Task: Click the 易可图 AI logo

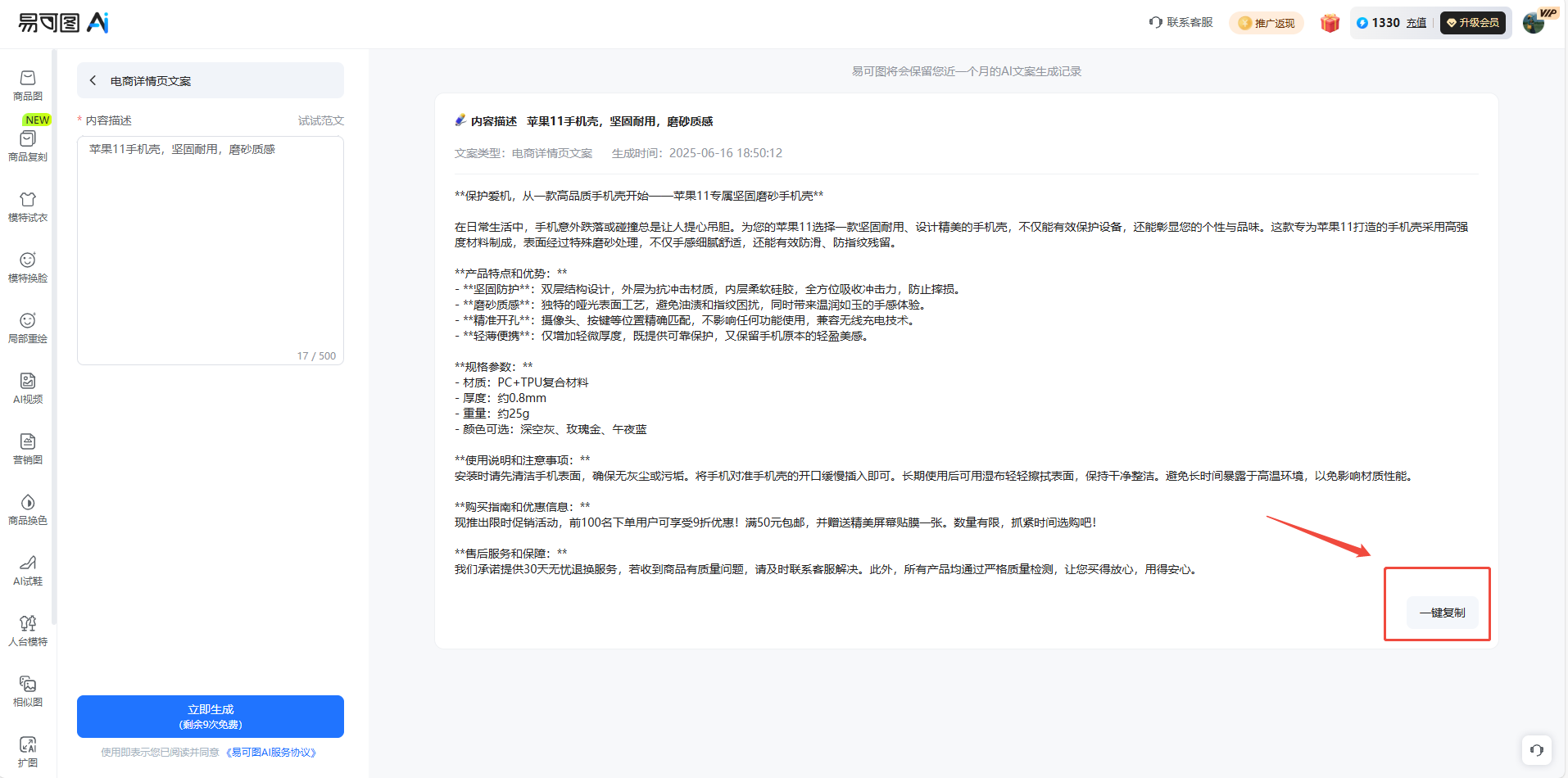Action: [64, 23]
